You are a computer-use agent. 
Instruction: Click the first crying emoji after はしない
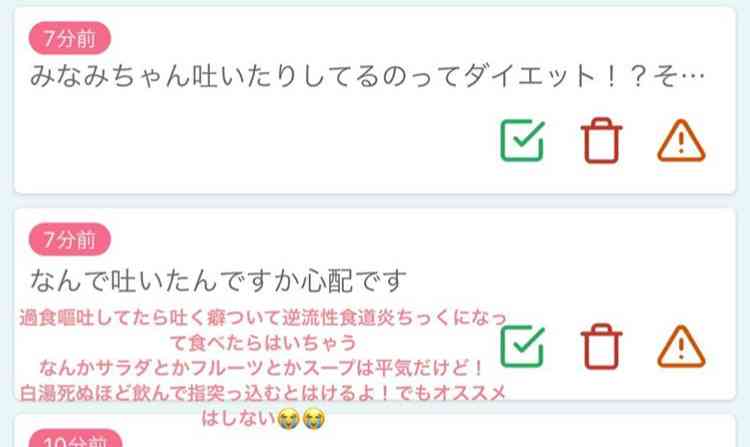pos(289,419)
